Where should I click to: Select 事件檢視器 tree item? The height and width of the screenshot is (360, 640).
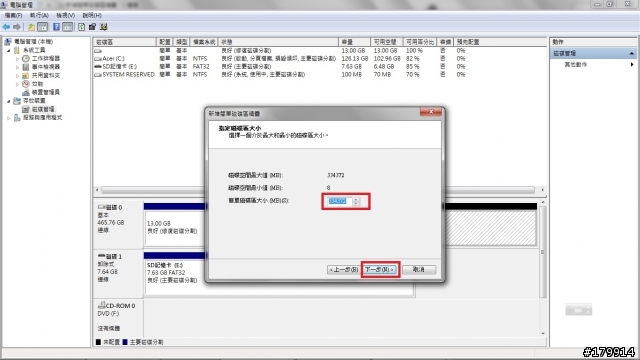[x=46, y=67]
